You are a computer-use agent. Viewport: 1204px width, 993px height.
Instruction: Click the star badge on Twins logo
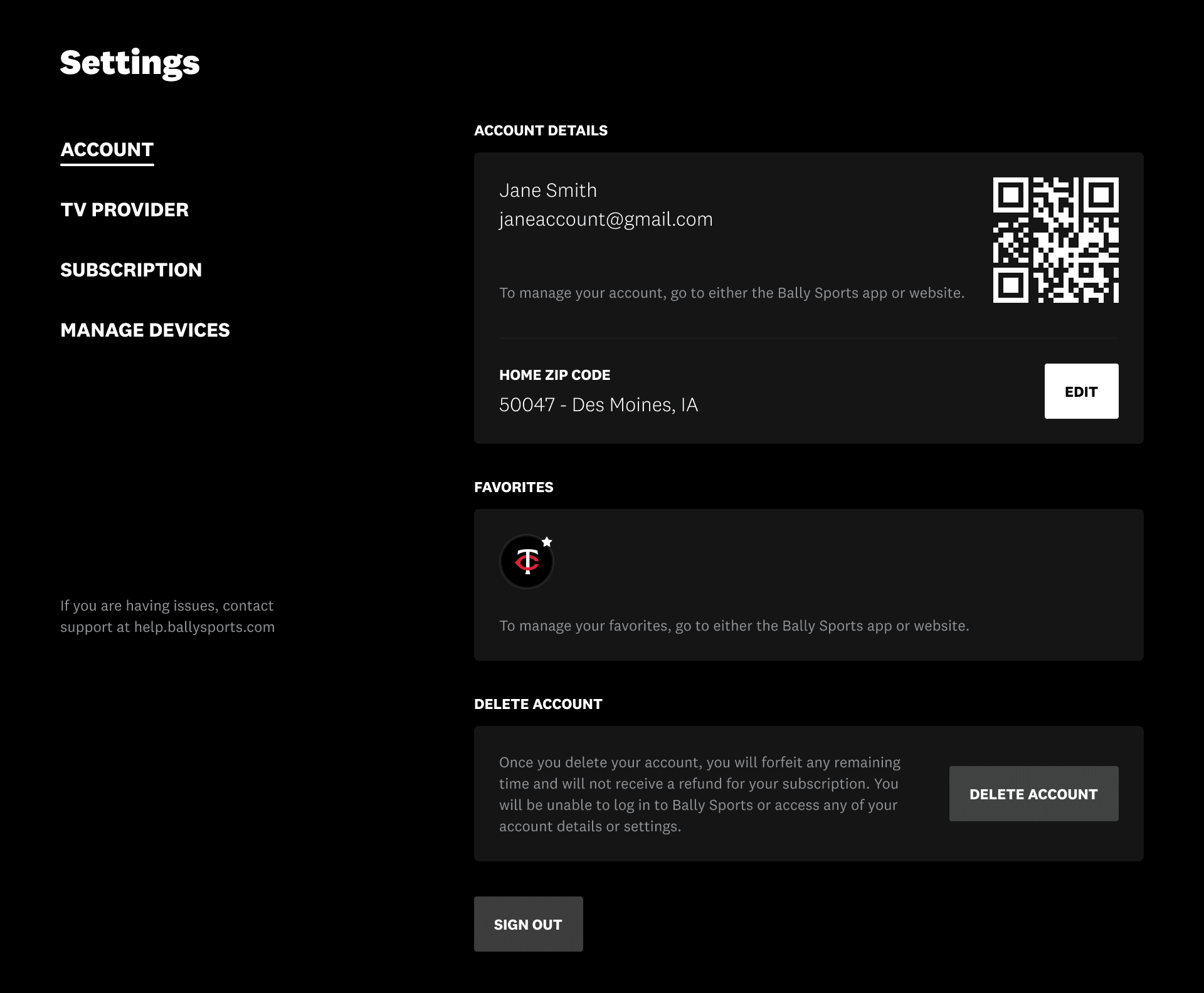coord(547,542)
